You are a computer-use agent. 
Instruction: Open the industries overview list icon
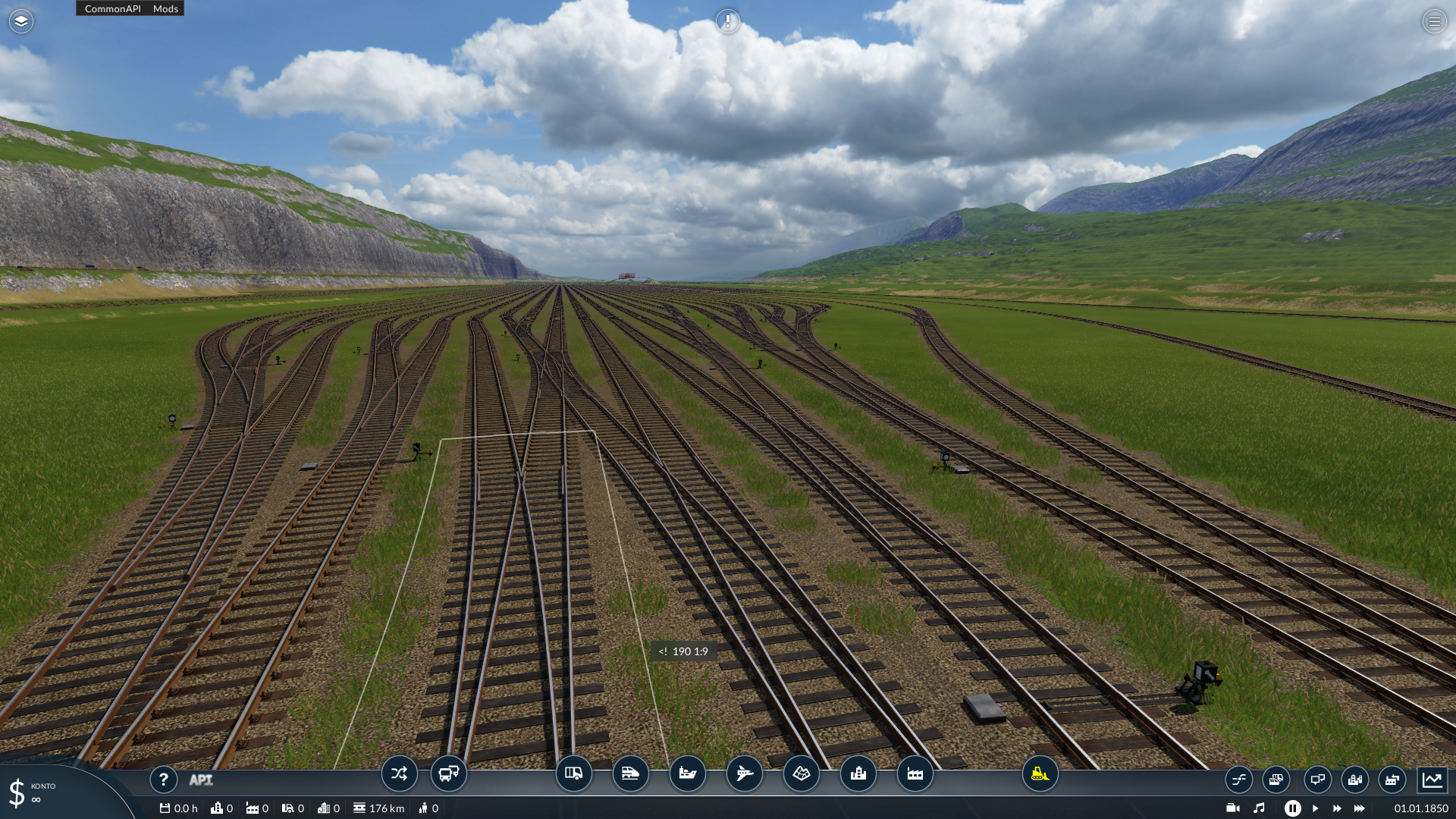click(1392, 780)
